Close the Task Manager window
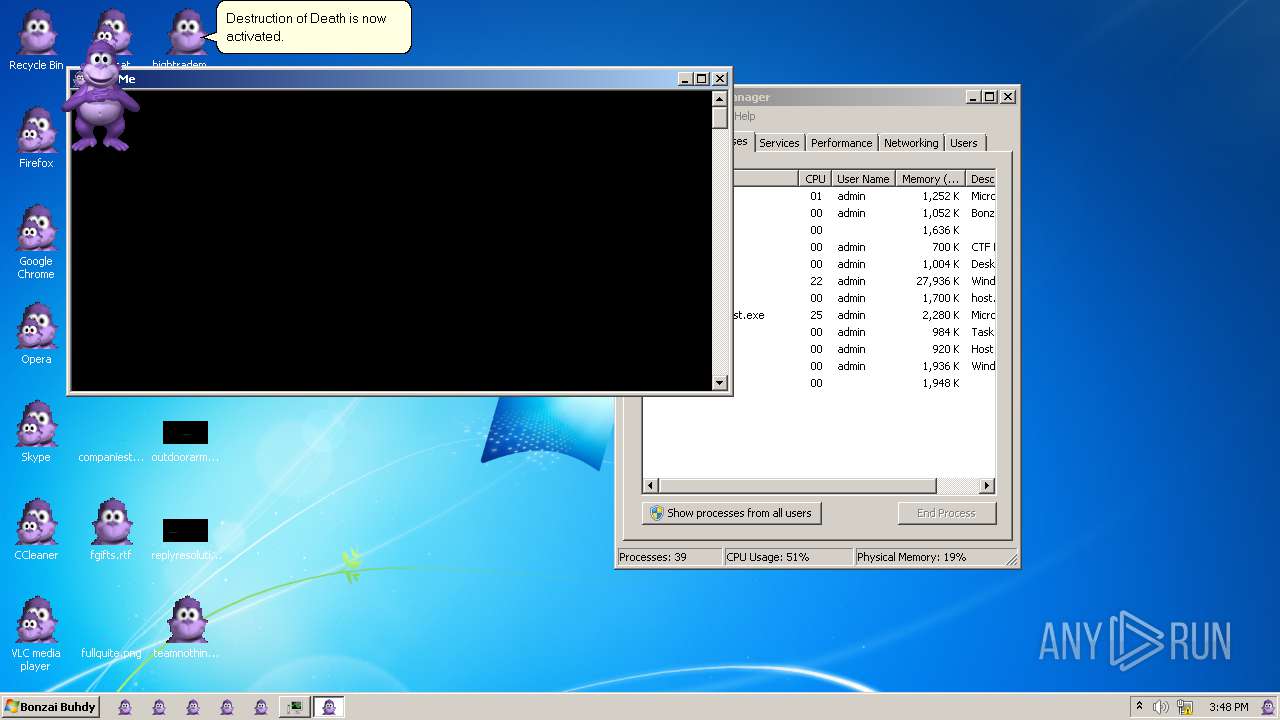The image size is (1280, 720). (x=1008, y=97)
